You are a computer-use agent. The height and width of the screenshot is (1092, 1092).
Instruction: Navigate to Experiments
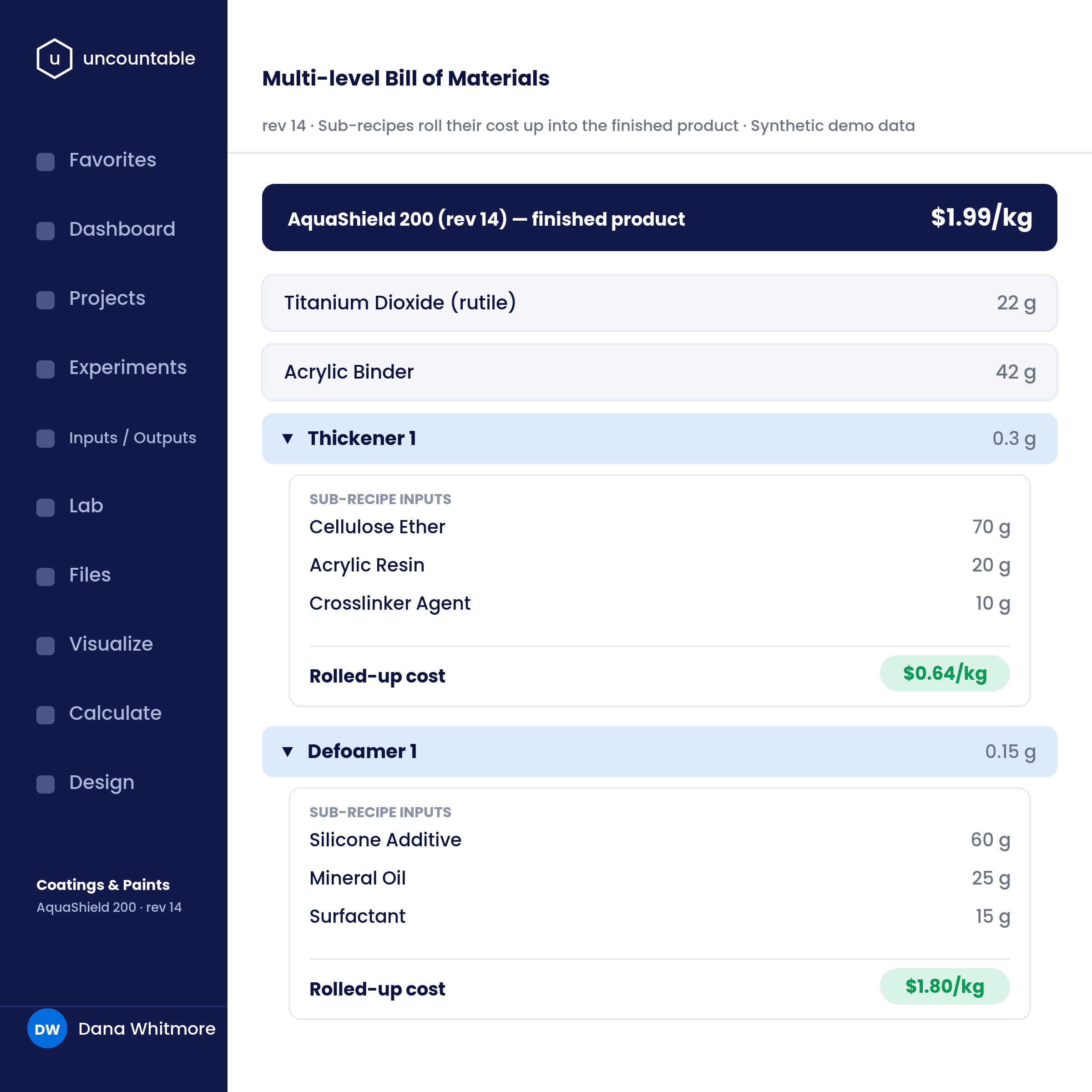[128, 367]
